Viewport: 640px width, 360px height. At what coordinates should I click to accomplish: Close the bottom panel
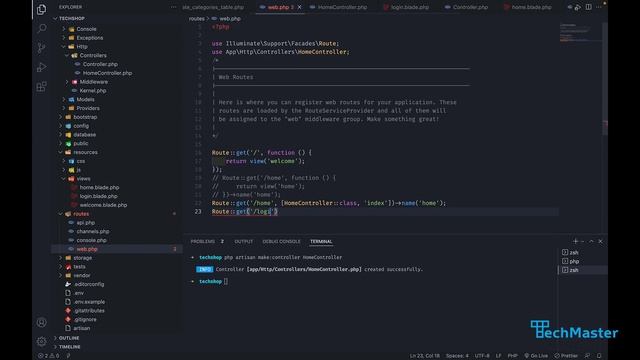coord(600,241)
